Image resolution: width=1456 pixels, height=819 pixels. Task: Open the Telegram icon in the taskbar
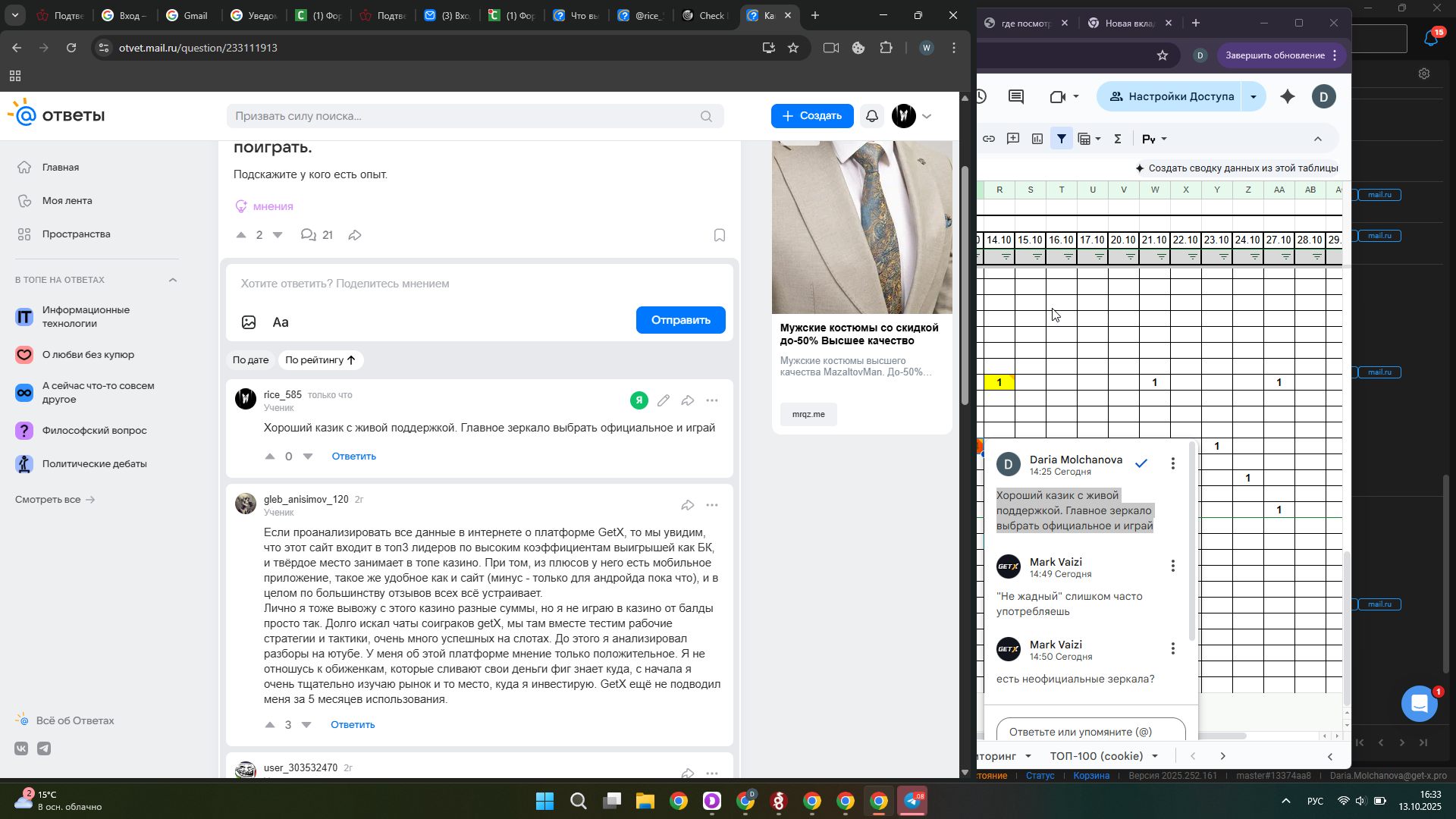point(912,801)
